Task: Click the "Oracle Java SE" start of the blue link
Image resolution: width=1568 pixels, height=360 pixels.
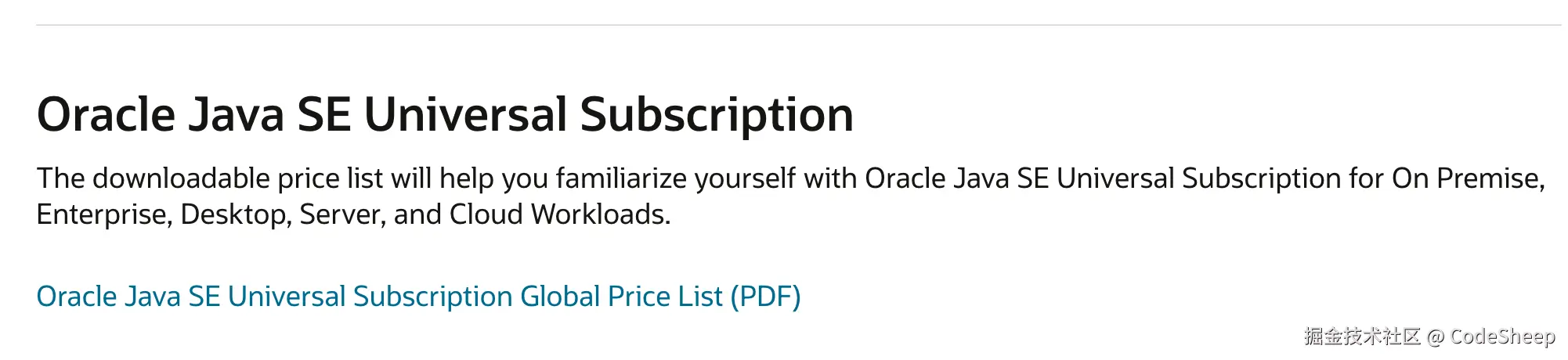Action: (128, 297)
